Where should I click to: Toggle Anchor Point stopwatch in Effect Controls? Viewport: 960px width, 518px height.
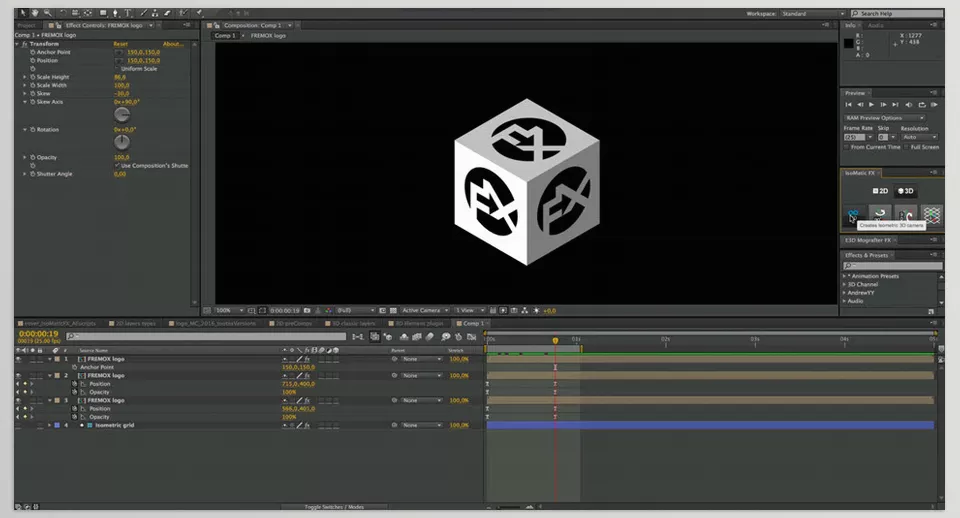[x=32, y=52]
